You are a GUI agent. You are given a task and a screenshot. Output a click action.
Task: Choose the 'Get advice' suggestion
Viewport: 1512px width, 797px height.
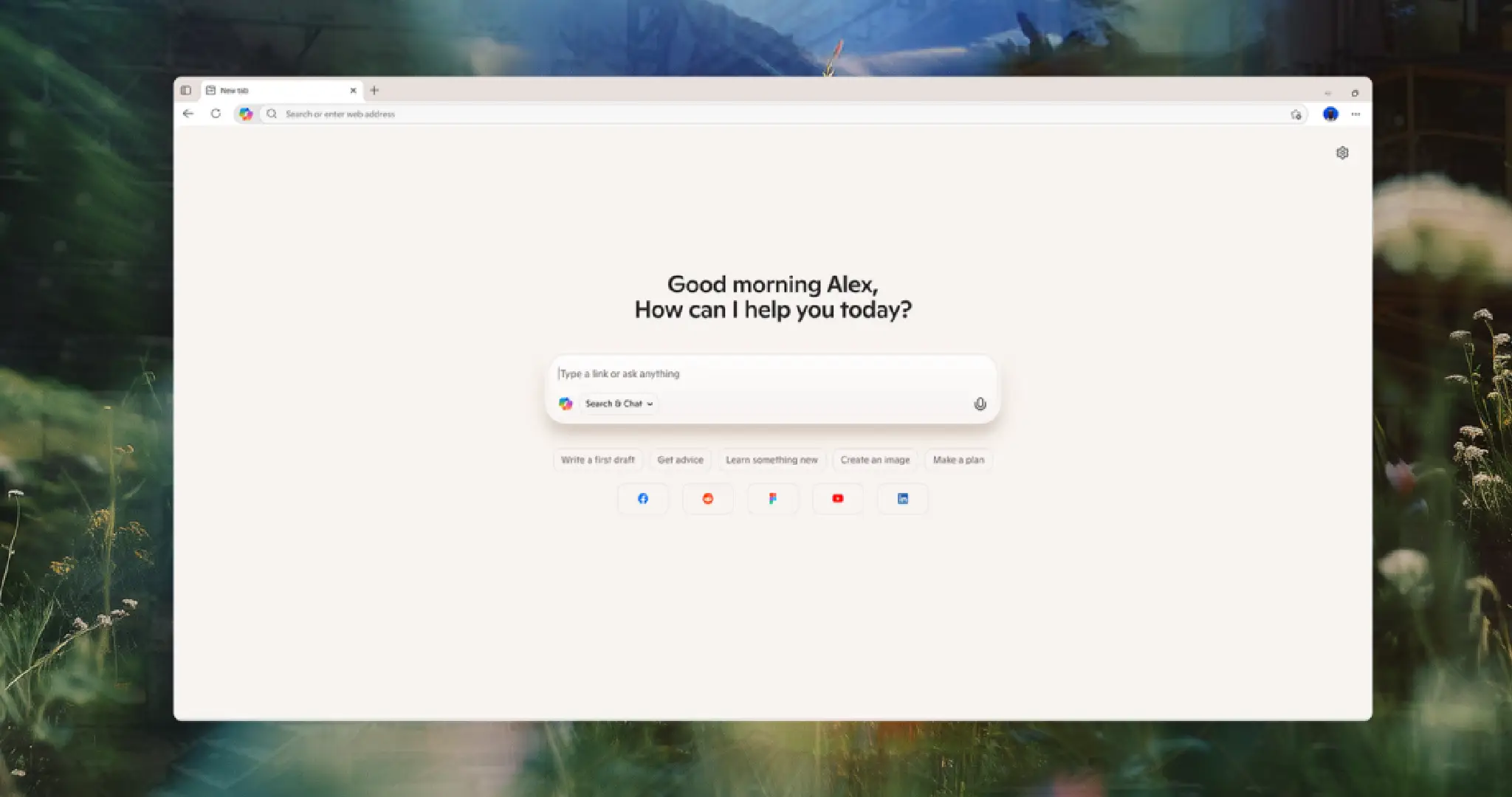click(680, 460)
